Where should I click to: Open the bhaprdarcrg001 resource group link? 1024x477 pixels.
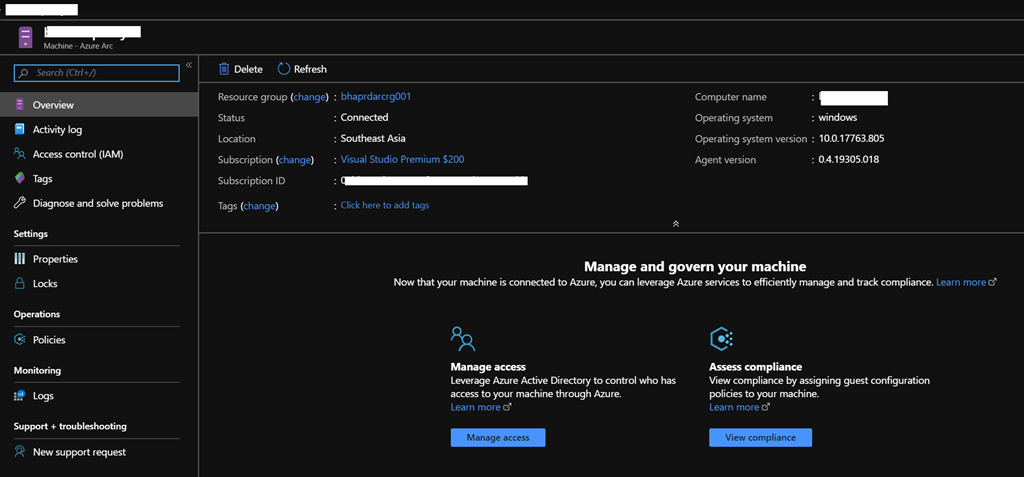376,97
